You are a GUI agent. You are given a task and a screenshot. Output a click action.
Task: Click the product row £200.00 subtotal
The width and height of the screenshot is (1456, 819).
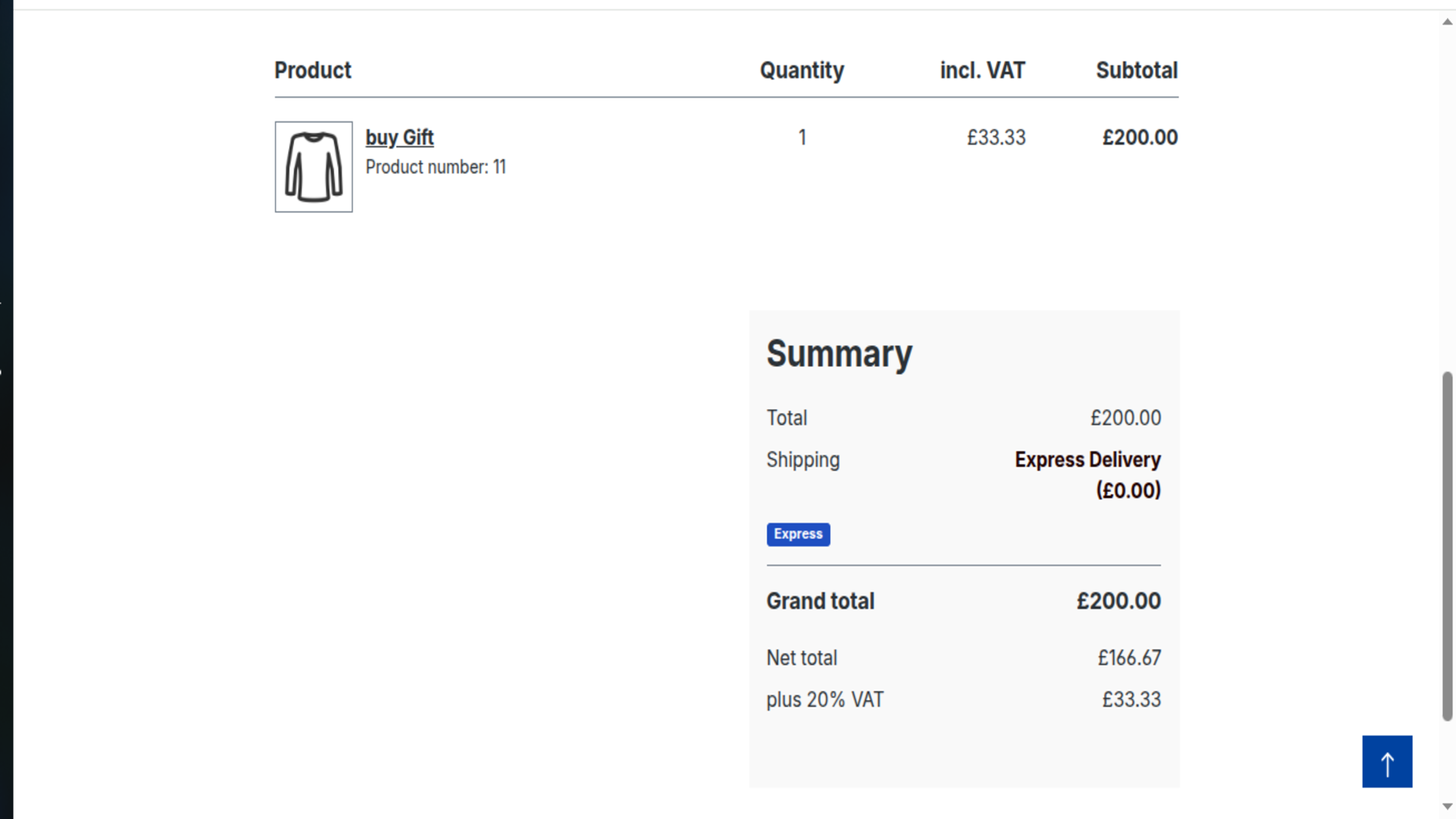[1140, 137]
